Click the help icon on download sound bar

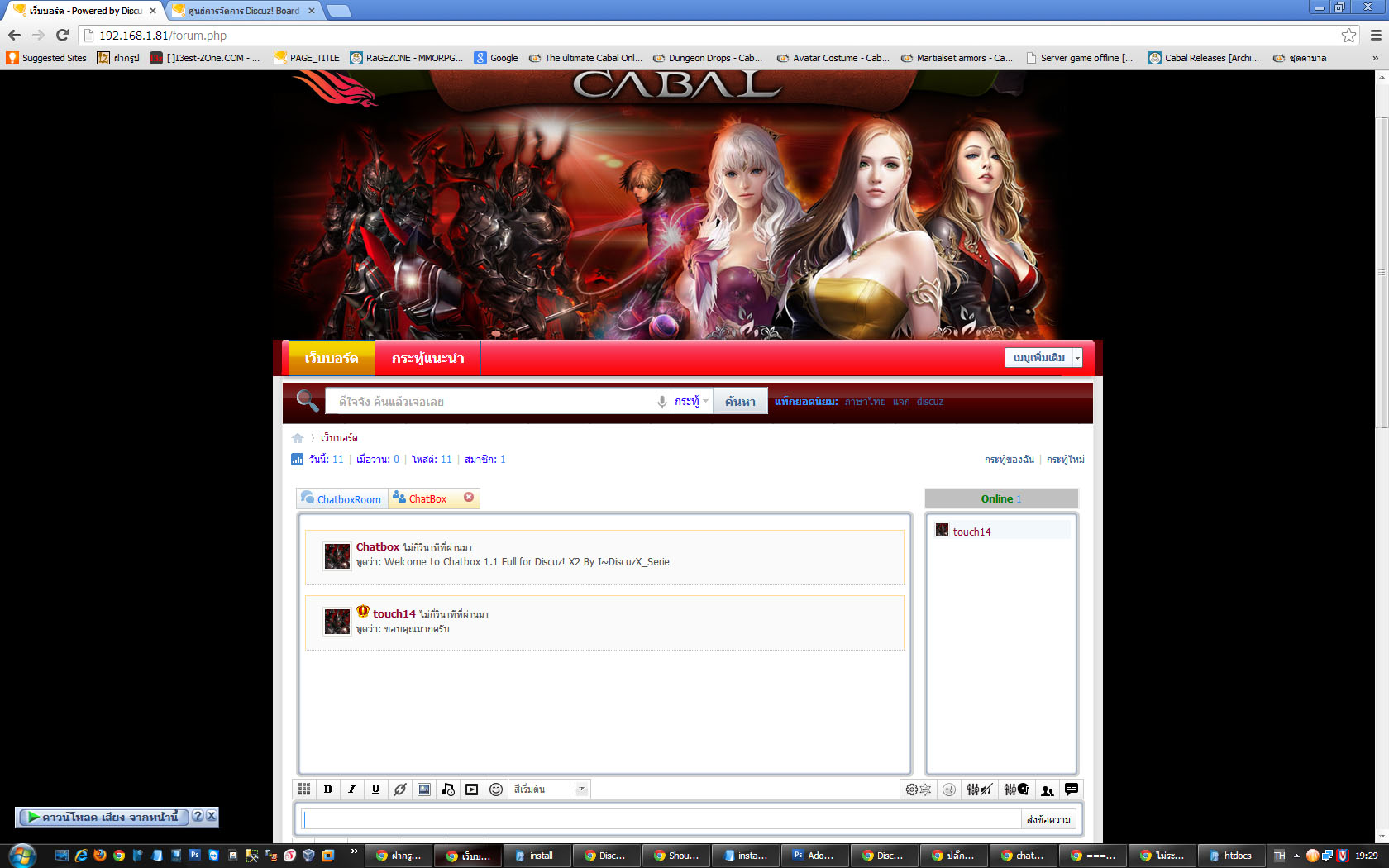tap(198, 816)
